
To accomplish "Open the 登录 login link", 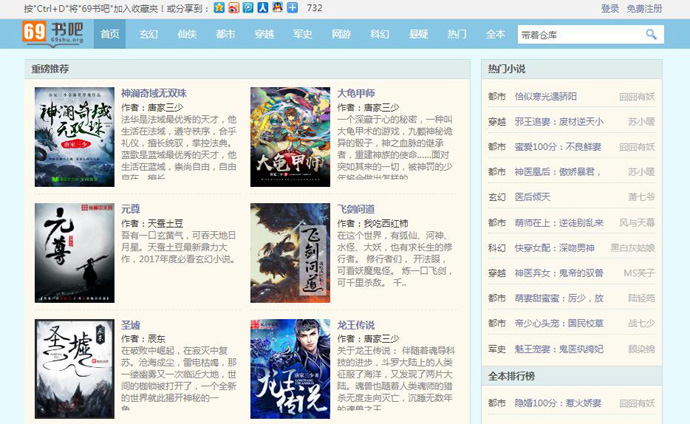I will point(610,8).
